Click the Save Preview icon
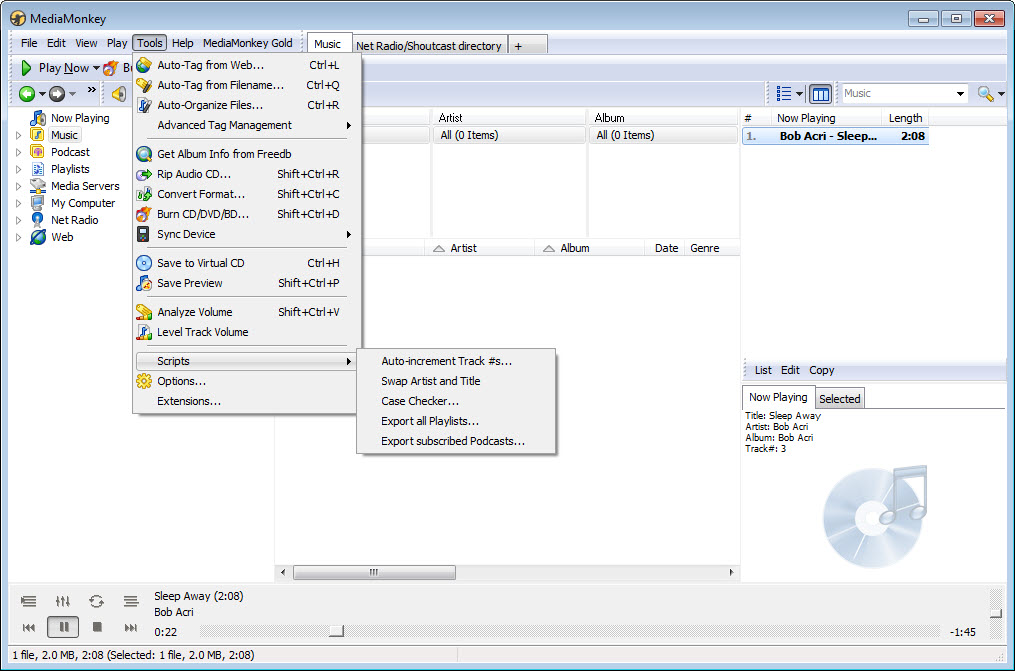1015x671 pixels. (x=144, y=283)
